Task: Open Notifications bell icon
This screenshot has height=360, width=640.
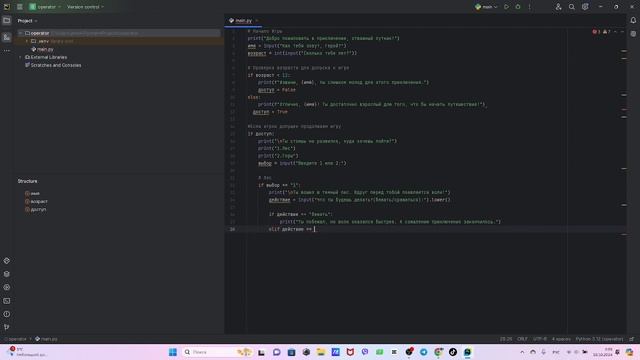Action: [633, 20]
